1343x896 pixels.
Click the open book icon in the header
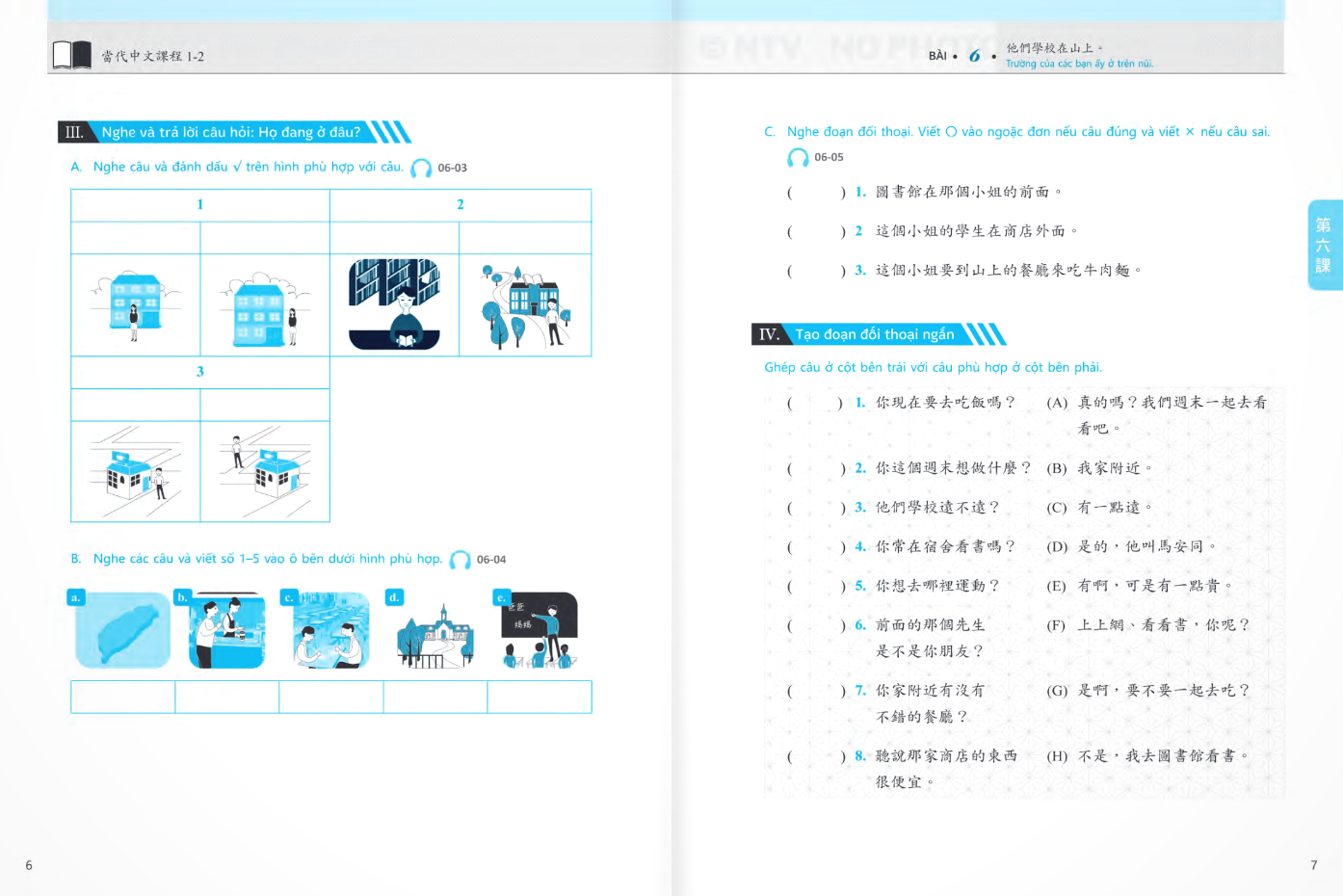(x=71, y=55)
